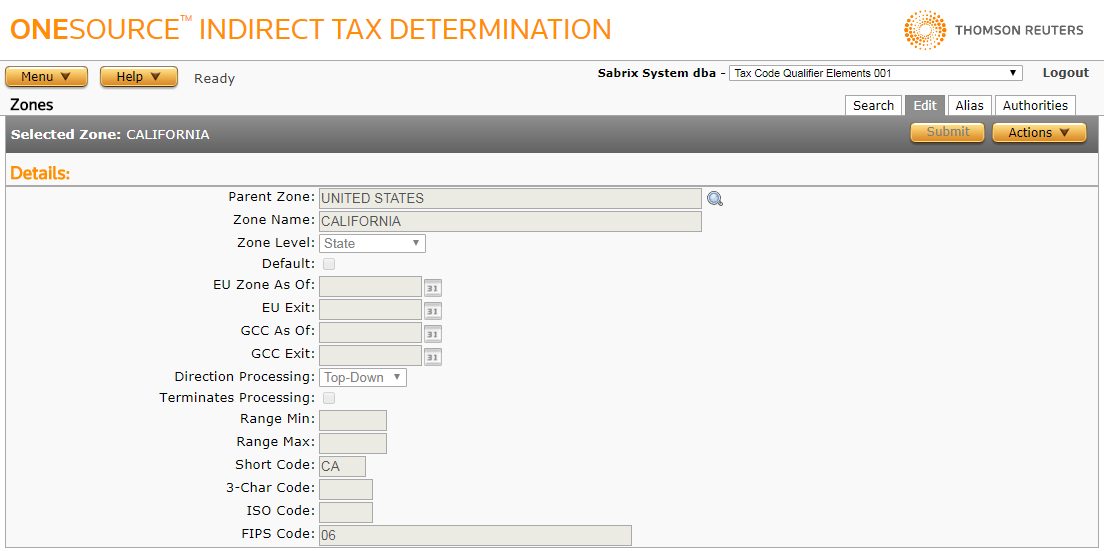Click the Help button
1104x551 pixels.
139,77
